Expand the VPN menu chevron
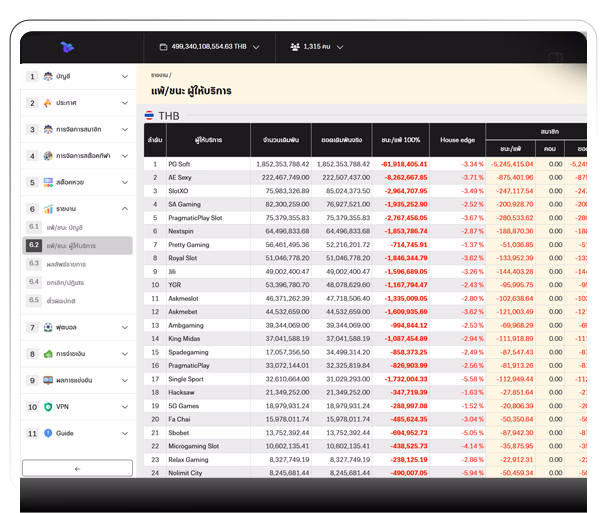 point(125,407)
